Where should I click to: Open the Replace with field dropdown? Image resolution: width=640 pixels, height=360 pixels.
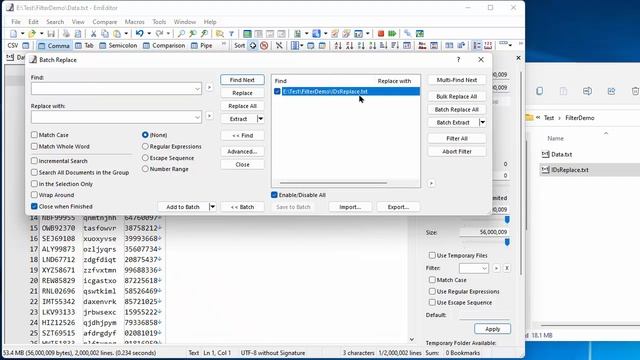(197, 117)
